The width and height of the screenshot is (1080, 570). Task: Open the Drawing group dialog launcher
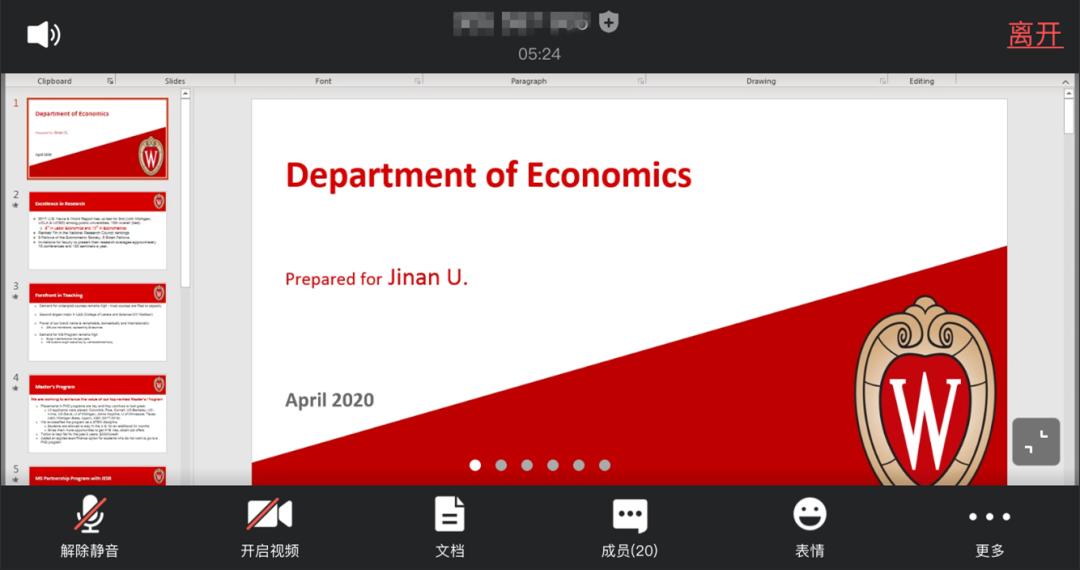click(883, 81)
